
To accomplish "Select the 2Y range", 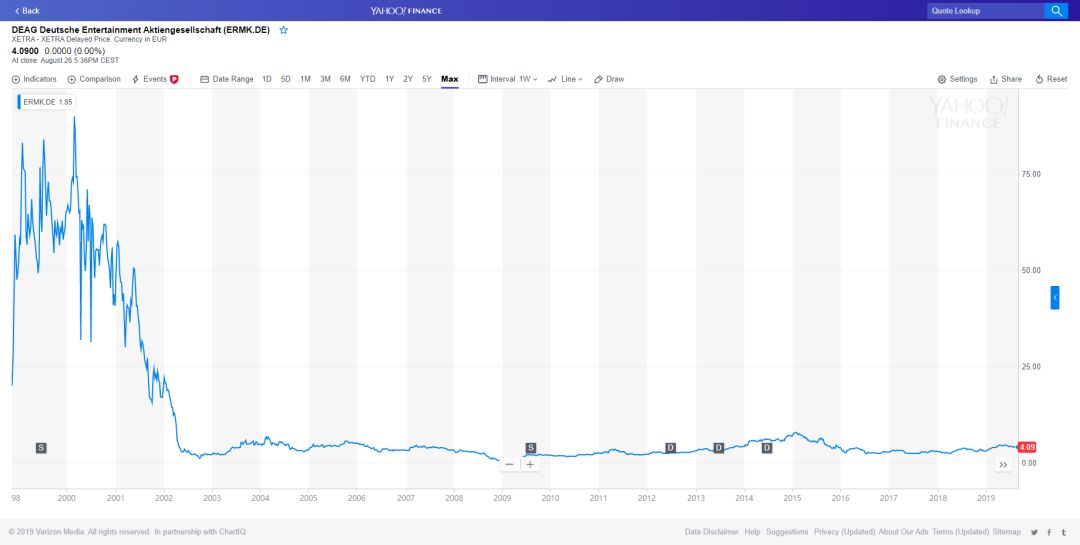I will (408, 79).
